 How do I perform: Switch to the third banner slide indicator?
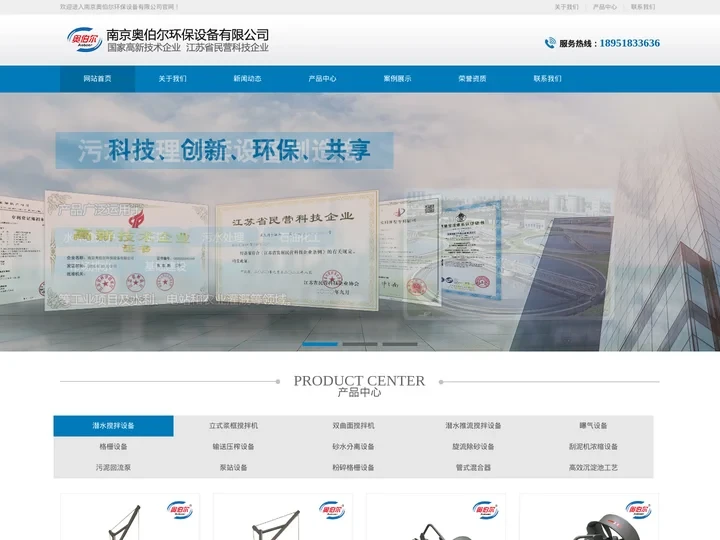(400, 344)
